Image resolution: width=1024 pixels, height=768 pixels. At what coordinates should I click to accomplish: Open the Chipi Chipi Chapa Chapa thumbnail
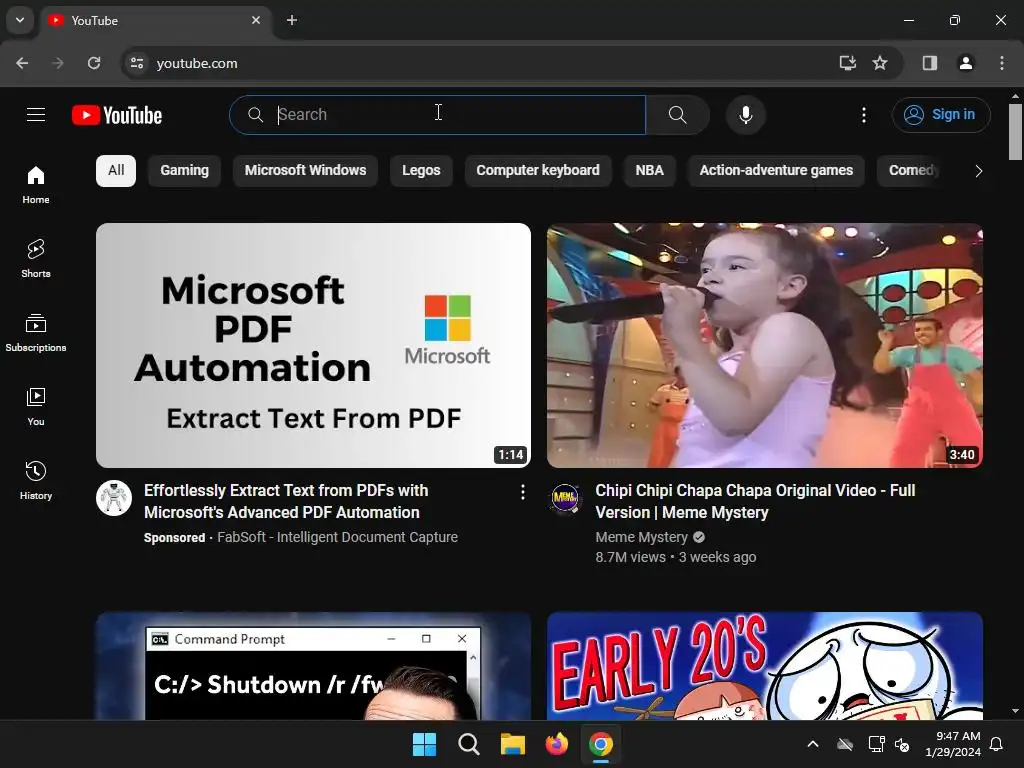[765, 345]
